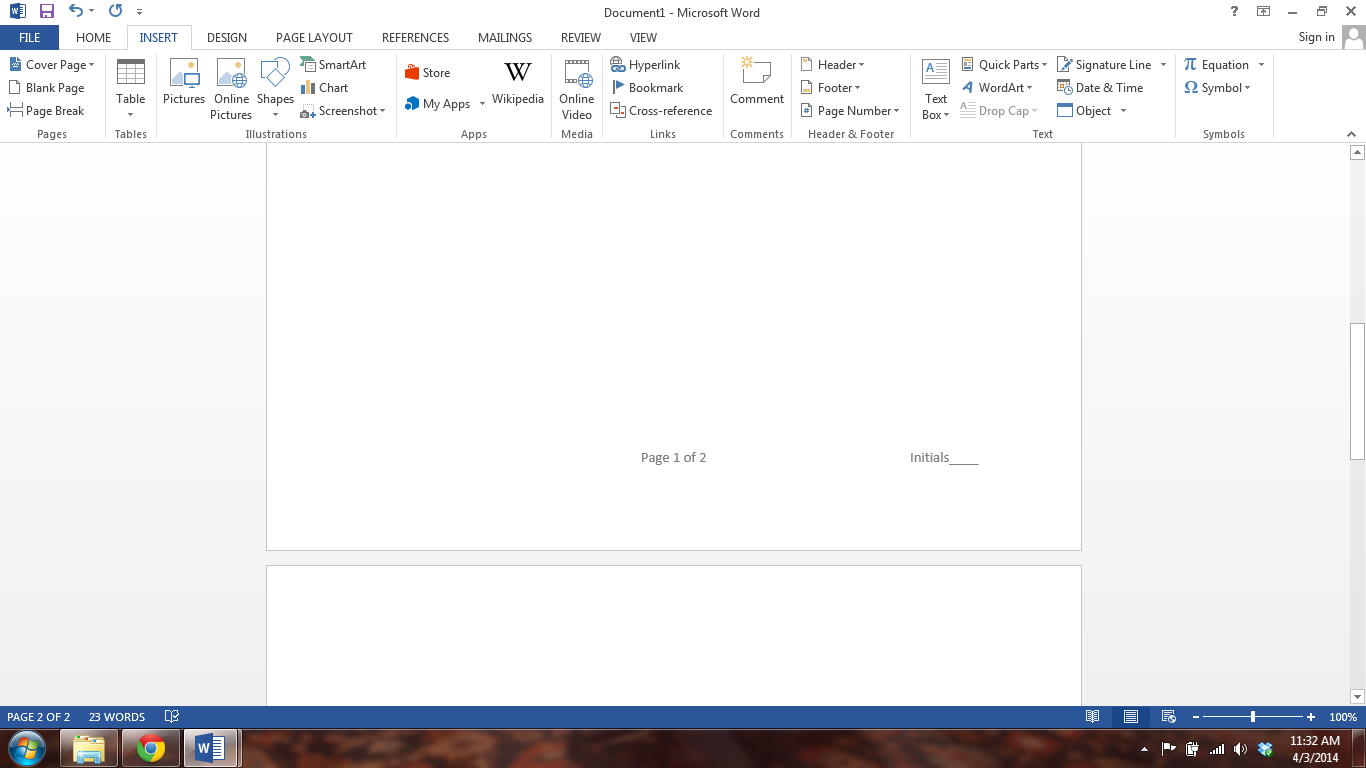Click the scroll down arrow

1357,696
